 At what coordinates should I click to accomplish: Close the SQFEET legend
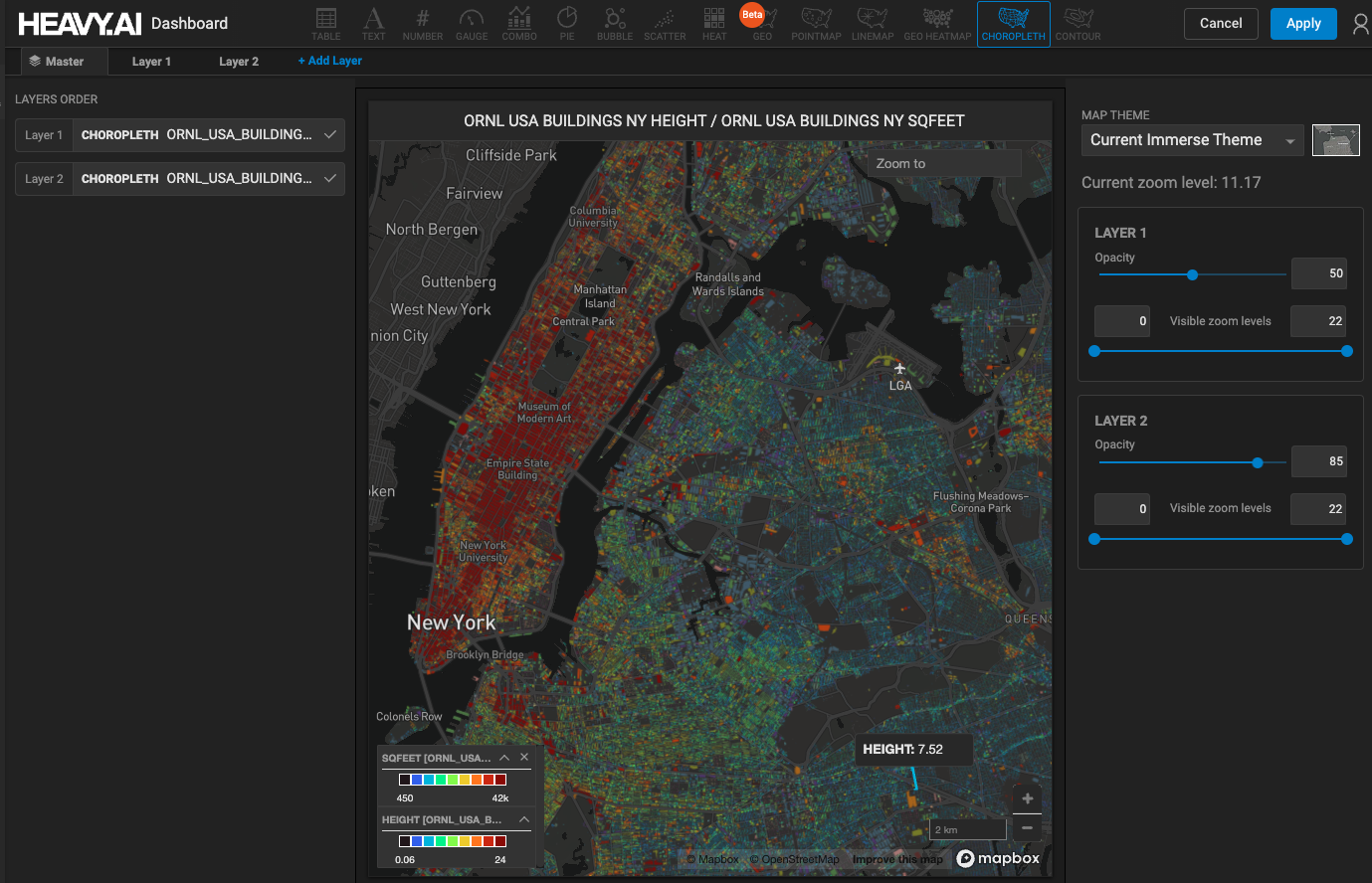524,758
